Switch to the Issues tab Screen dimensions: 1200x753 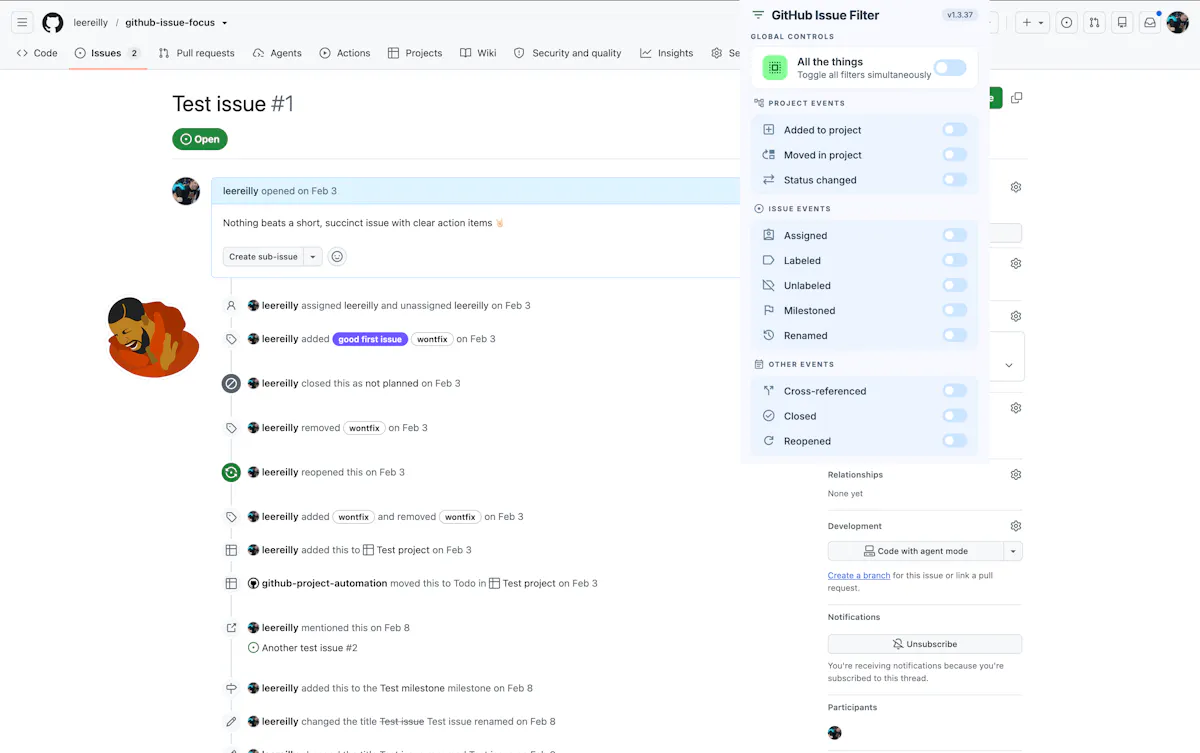pos(107,53)
